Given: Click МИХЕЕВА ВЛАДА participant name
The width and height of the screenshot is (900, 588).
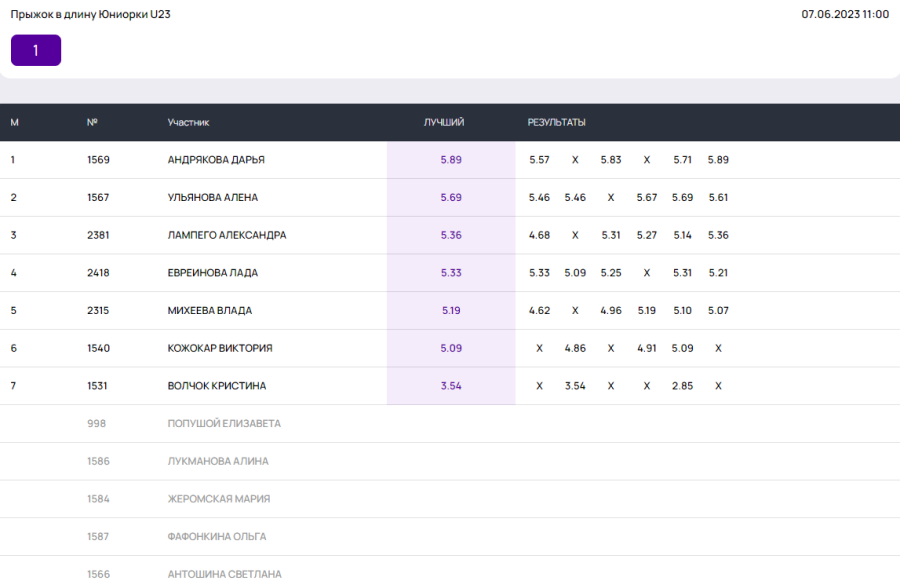Looking at the screenshot, I should [210, 311].
